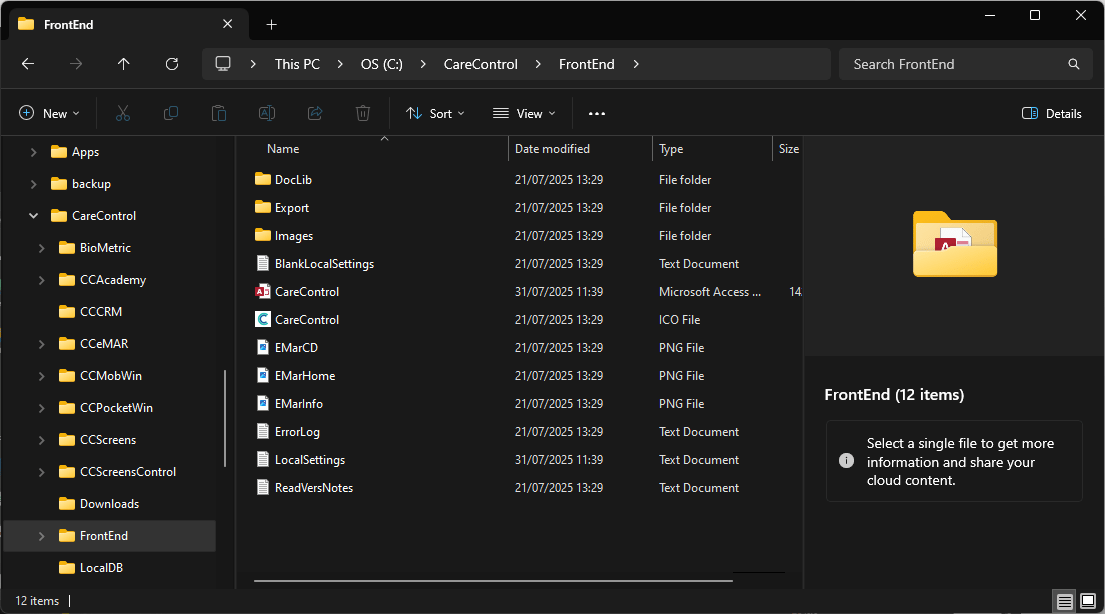Go back with the left arrow
The height and width of the screenshot is (614, 1105).
28,64
